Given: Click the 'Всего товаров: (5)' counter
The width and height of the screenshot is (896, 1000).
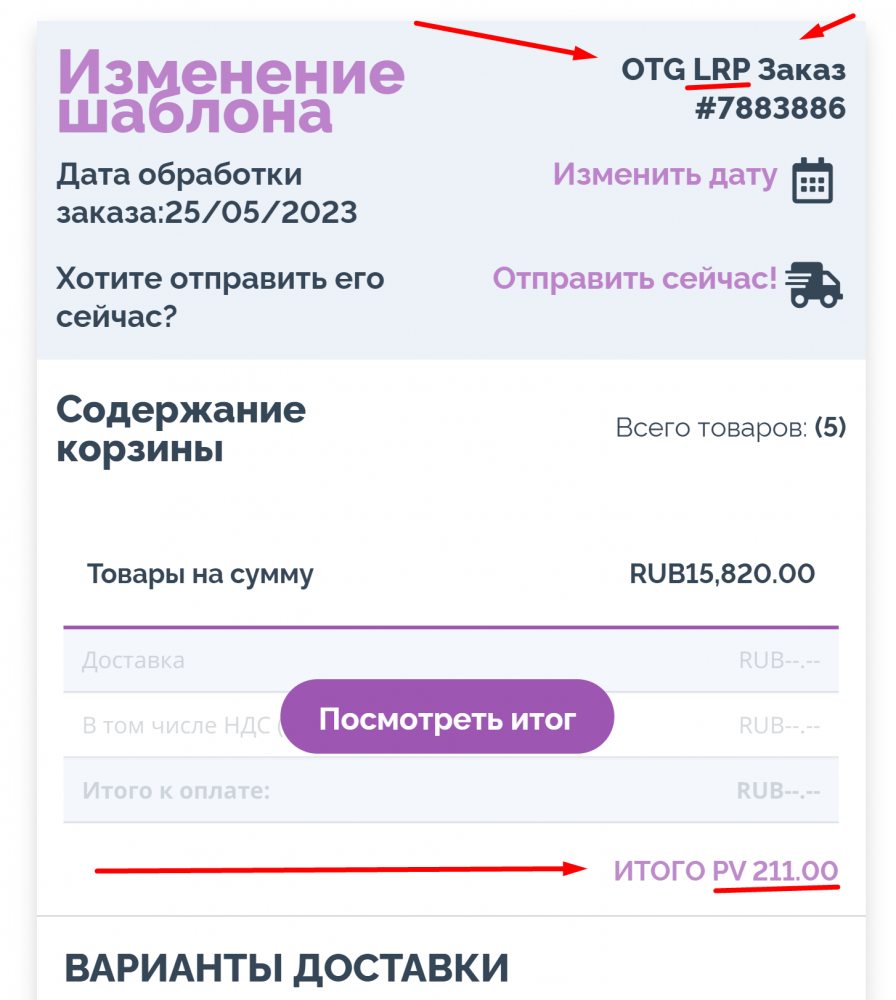Looking at the screenshot, I should pyautogui.click(x=730, y=428).
